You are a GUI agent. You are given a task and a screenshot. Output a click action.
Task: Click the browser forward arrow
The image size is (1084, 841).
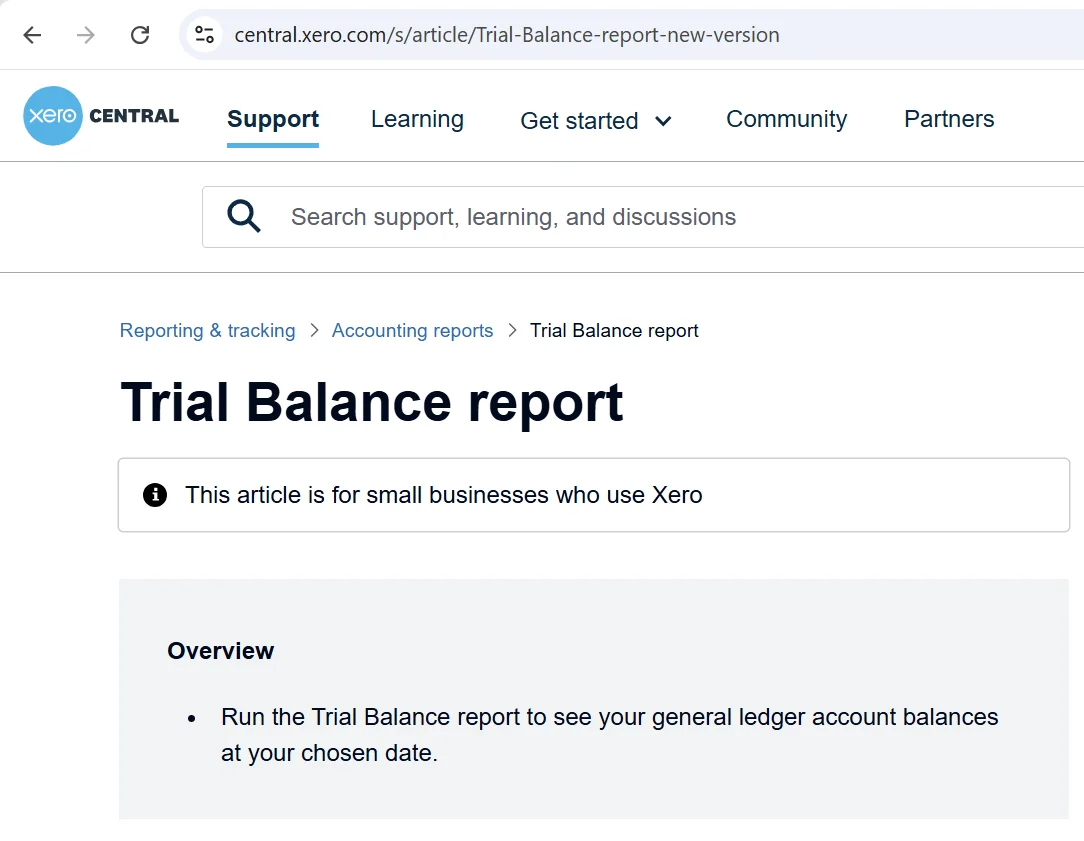point(86,35)
